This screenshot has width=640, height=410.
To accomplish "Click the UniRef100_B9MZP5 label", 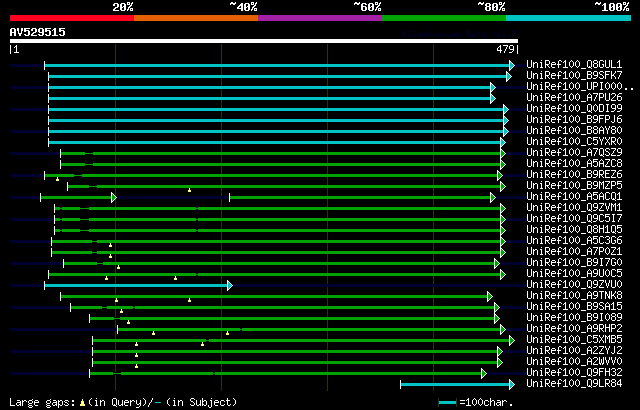I will click(x=574, y=186).
